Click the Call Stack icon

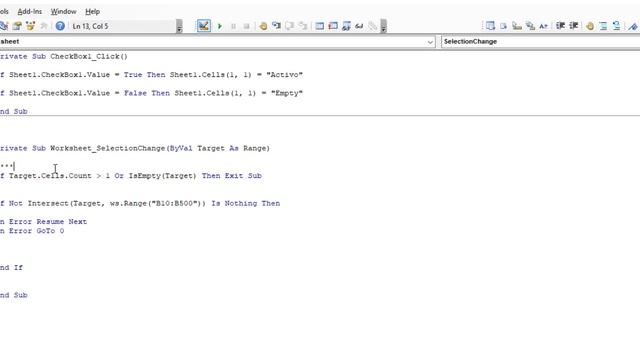click(372, 26)
